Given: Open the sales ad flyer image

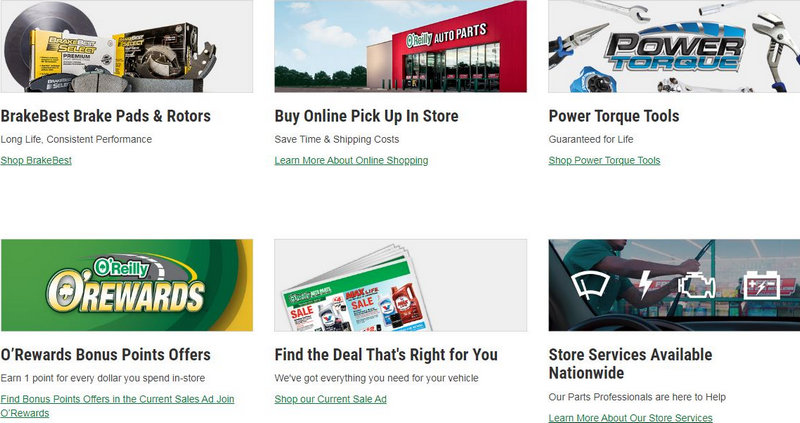Looking at the screenshot, I should (401, 285).
